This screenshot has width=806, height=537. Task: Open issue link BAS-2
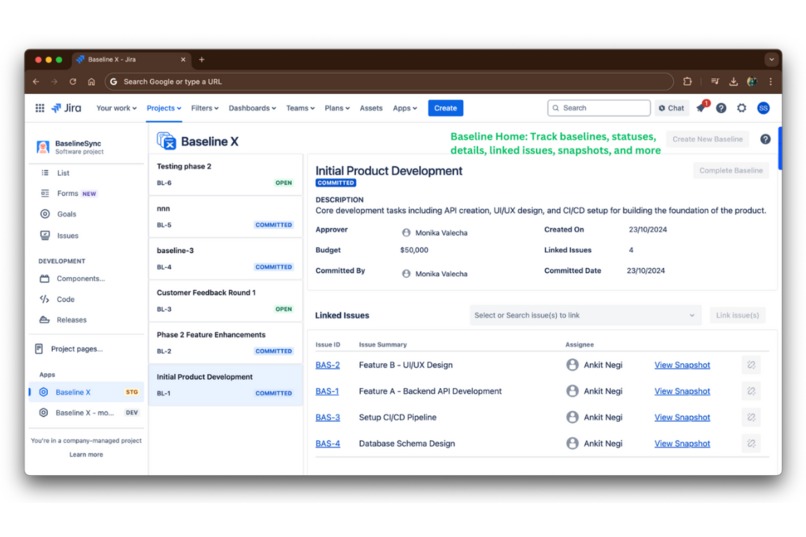[327, 365]
